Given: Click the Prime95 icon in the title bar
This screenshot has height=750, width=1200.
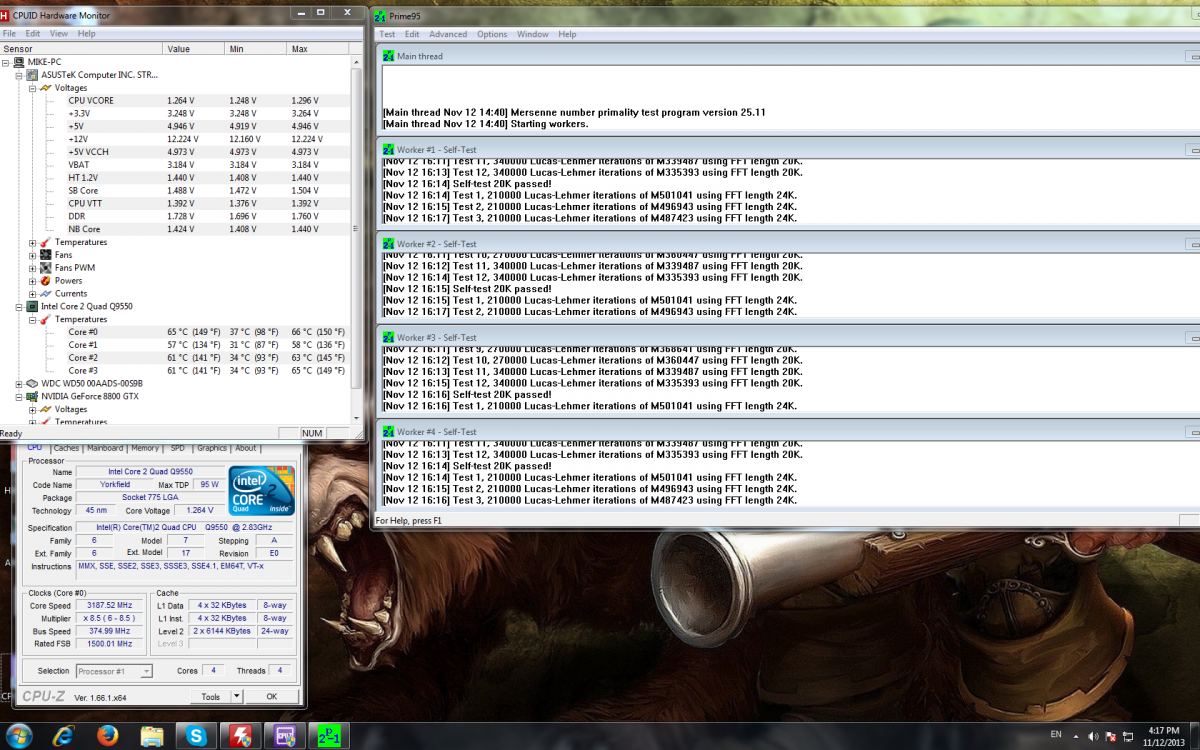Looking at the screenshot, I should click(380, 15).
